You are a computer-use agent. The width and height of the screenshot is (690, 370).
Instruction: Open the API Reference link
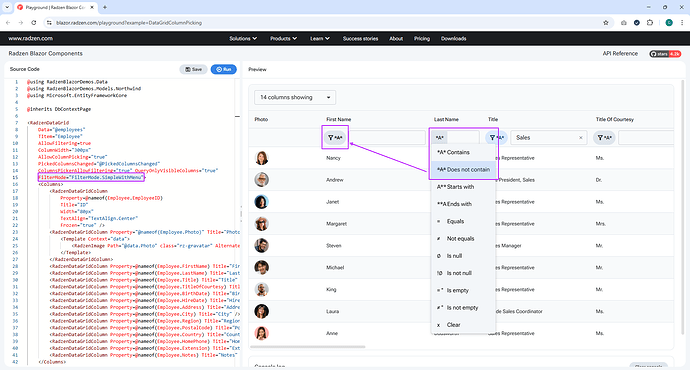(620, 54)
